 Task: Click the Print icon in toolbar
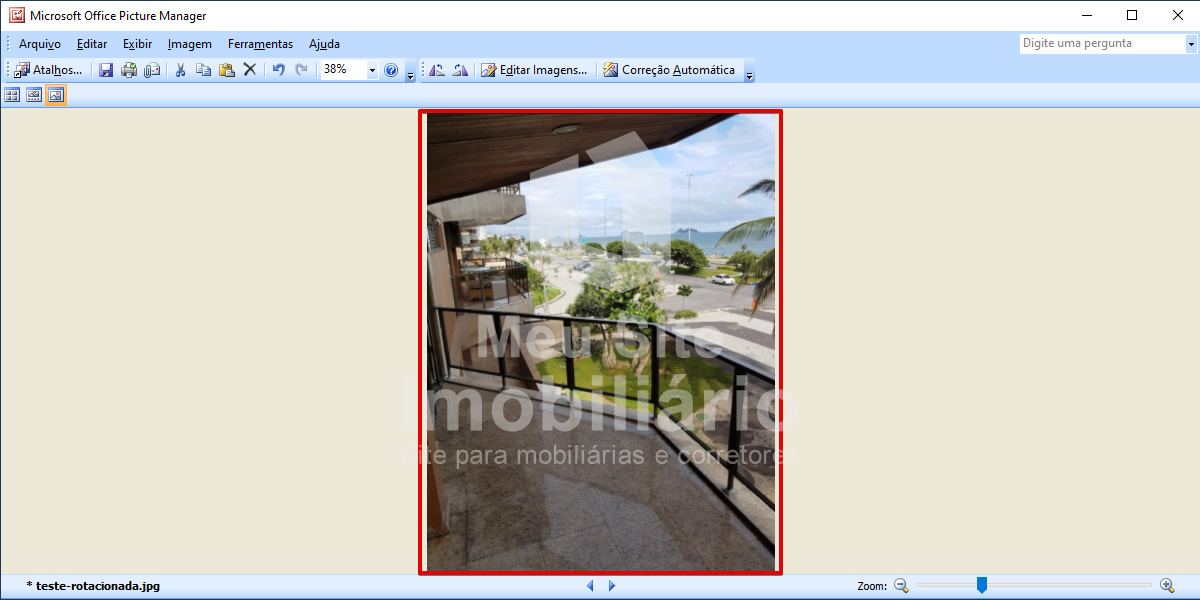pyautogui.click(x=129, y=70)
